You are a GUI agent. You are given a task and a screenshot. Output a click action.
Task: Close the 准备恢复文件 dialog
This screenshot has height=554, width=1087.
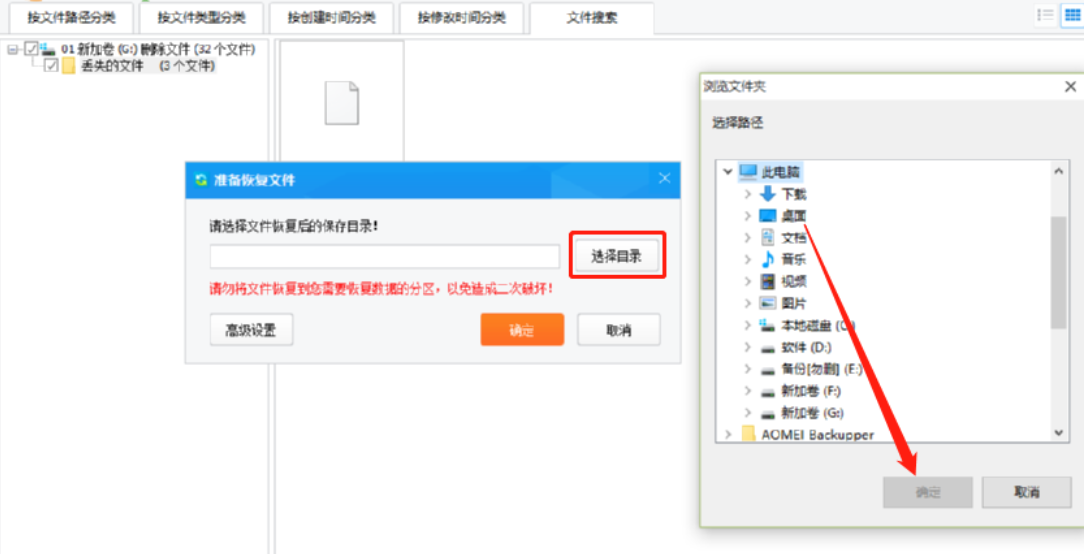pos(664,179)
